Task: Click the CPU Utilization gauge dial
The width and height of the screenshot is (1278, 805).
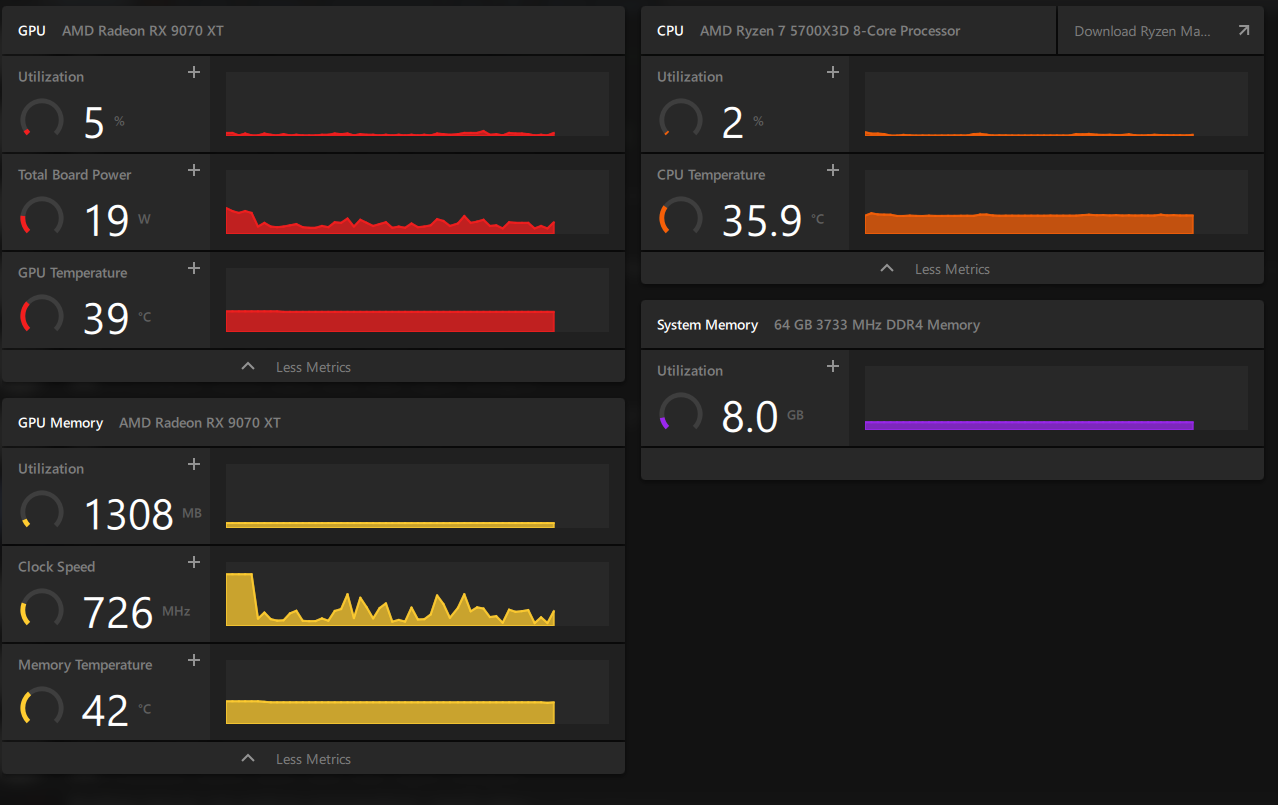Action: pos(681,118)
